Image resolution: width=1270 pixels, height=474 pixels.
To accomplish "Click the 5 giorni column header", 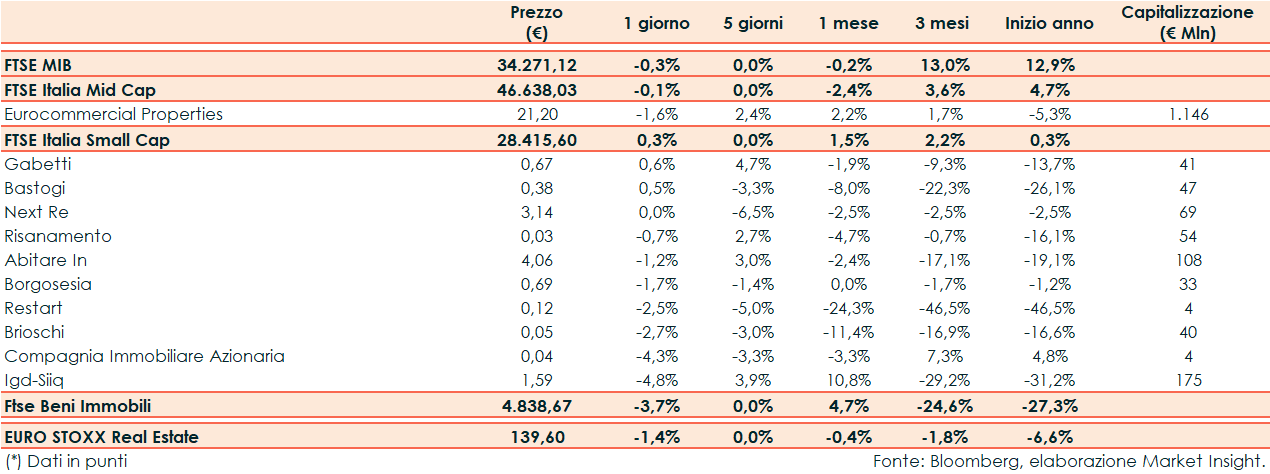I will pos(753,23).
